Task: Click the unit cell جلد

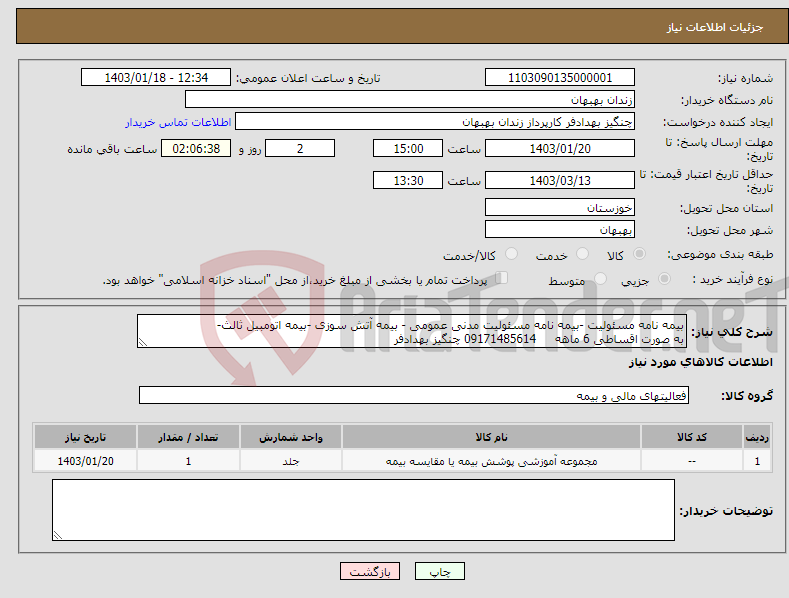Action: coord(291,461)
